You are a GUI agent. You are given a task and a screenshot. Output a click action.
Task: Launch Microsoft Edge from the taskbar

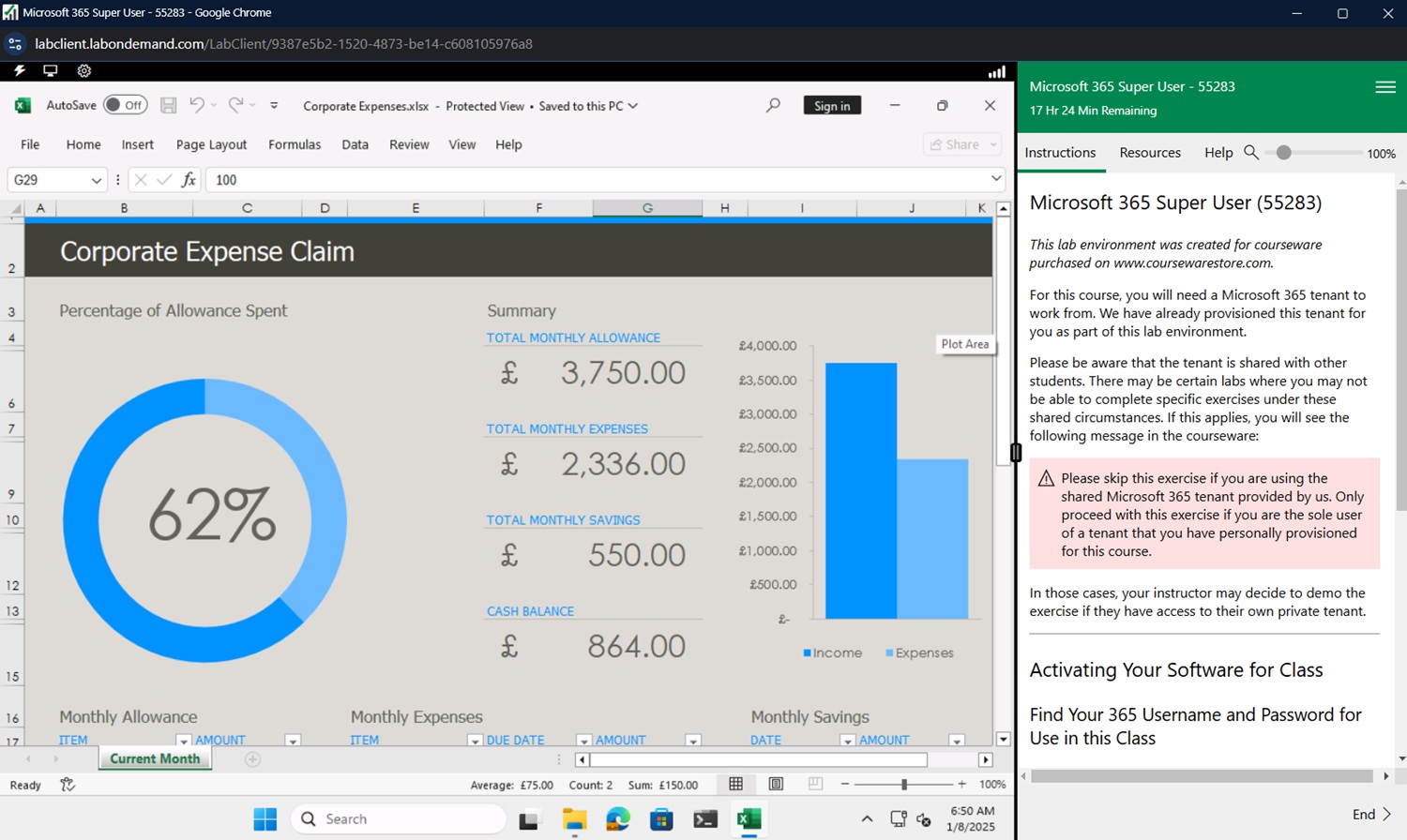(x=618, y=819)
